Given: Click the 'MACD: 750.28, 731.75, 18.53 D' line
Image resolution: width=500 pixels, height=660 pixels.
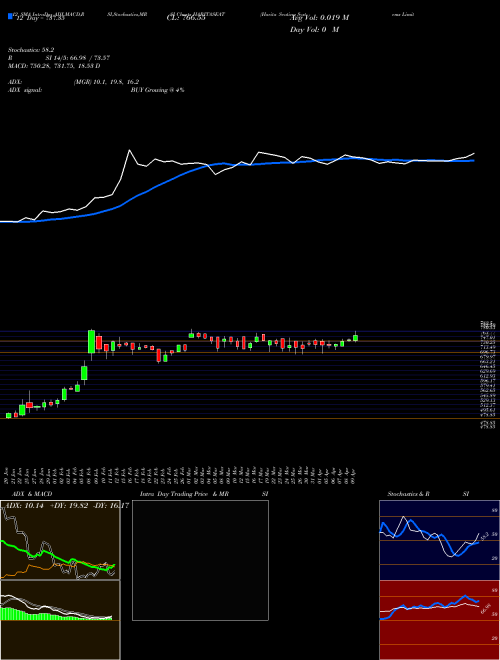Looking at the screenshot, I should (54, 66).
